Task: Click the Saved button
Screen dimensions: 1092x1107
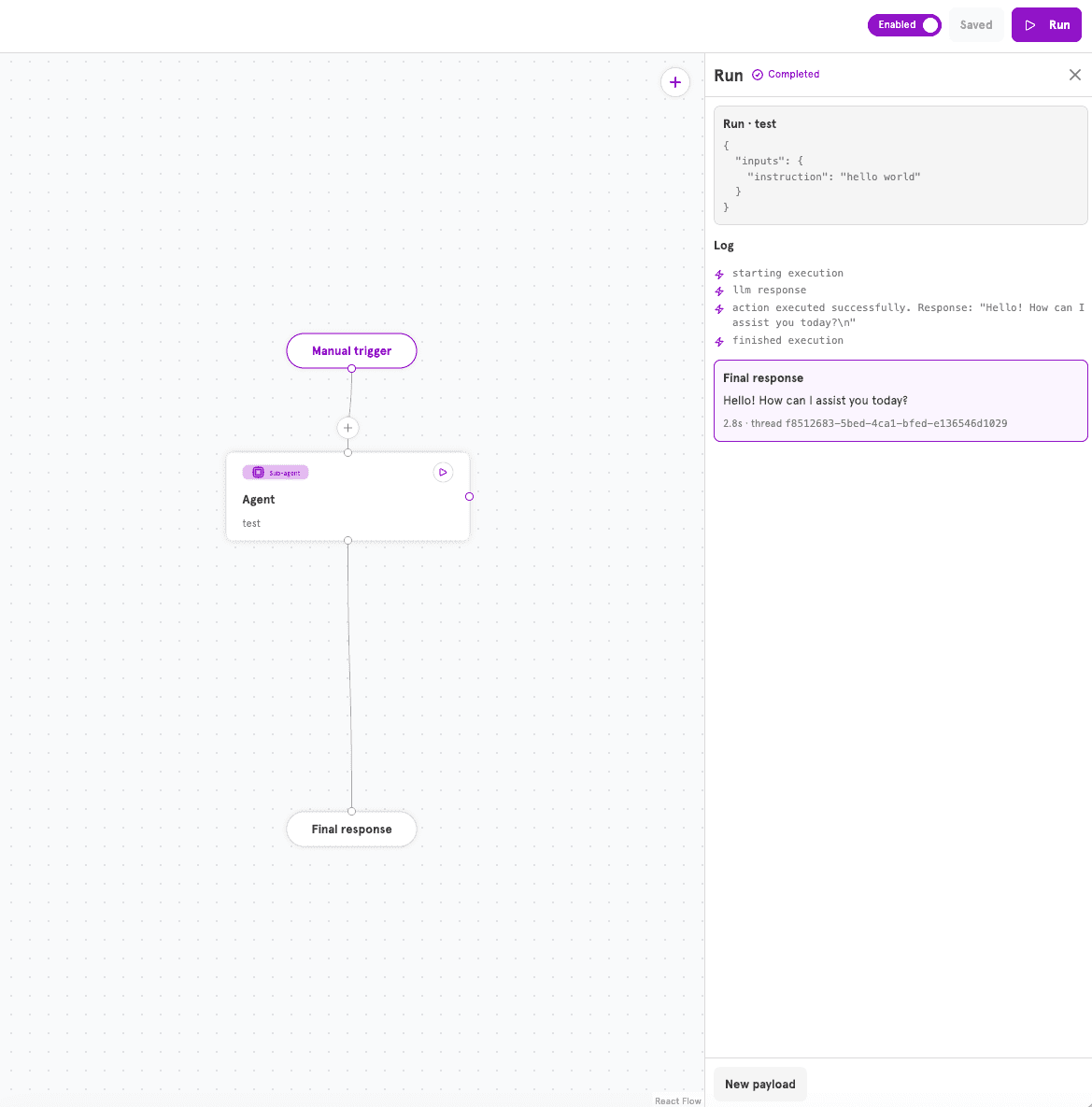Action: click(x=975, y=24)
